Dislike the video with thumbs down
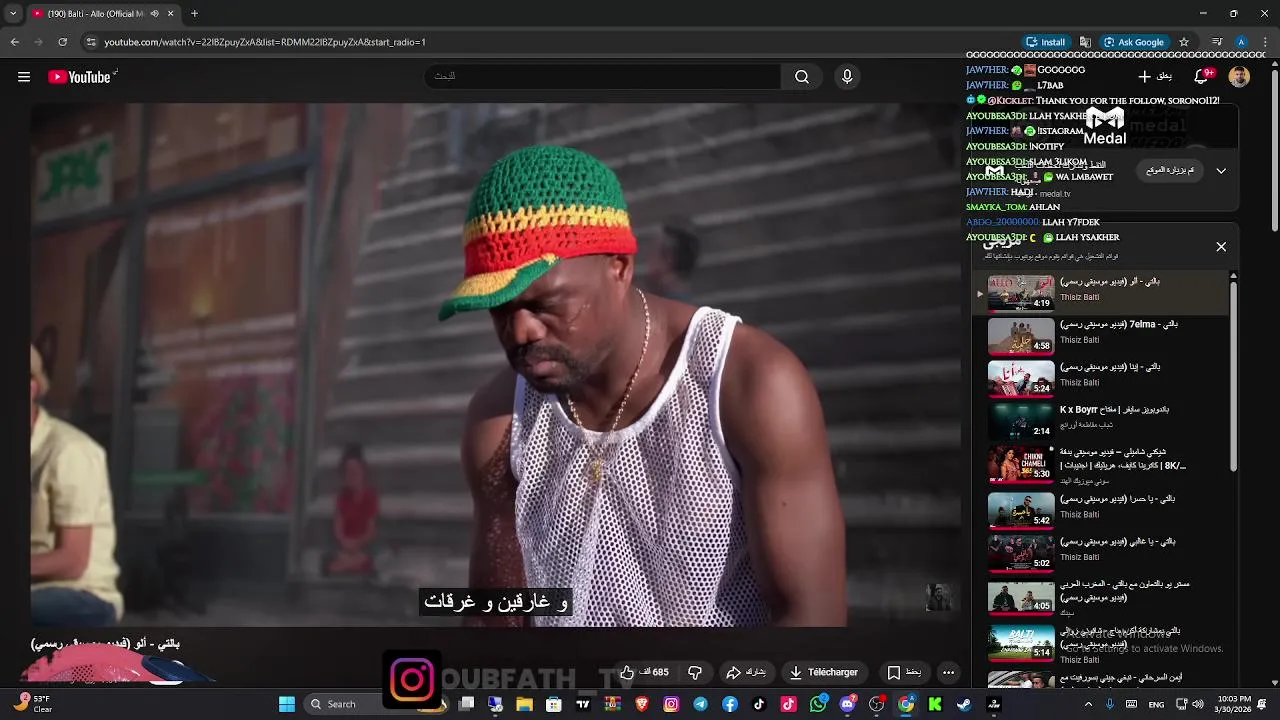The width and height of the screenshot is (1280, 720). 695,672
